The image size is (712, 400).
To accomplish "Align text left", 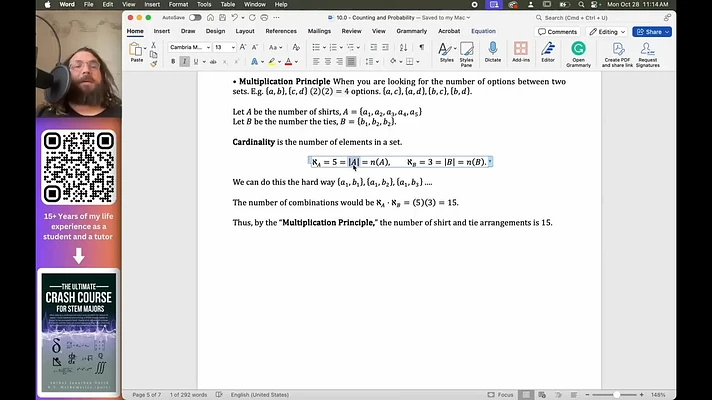I will 316,62.
